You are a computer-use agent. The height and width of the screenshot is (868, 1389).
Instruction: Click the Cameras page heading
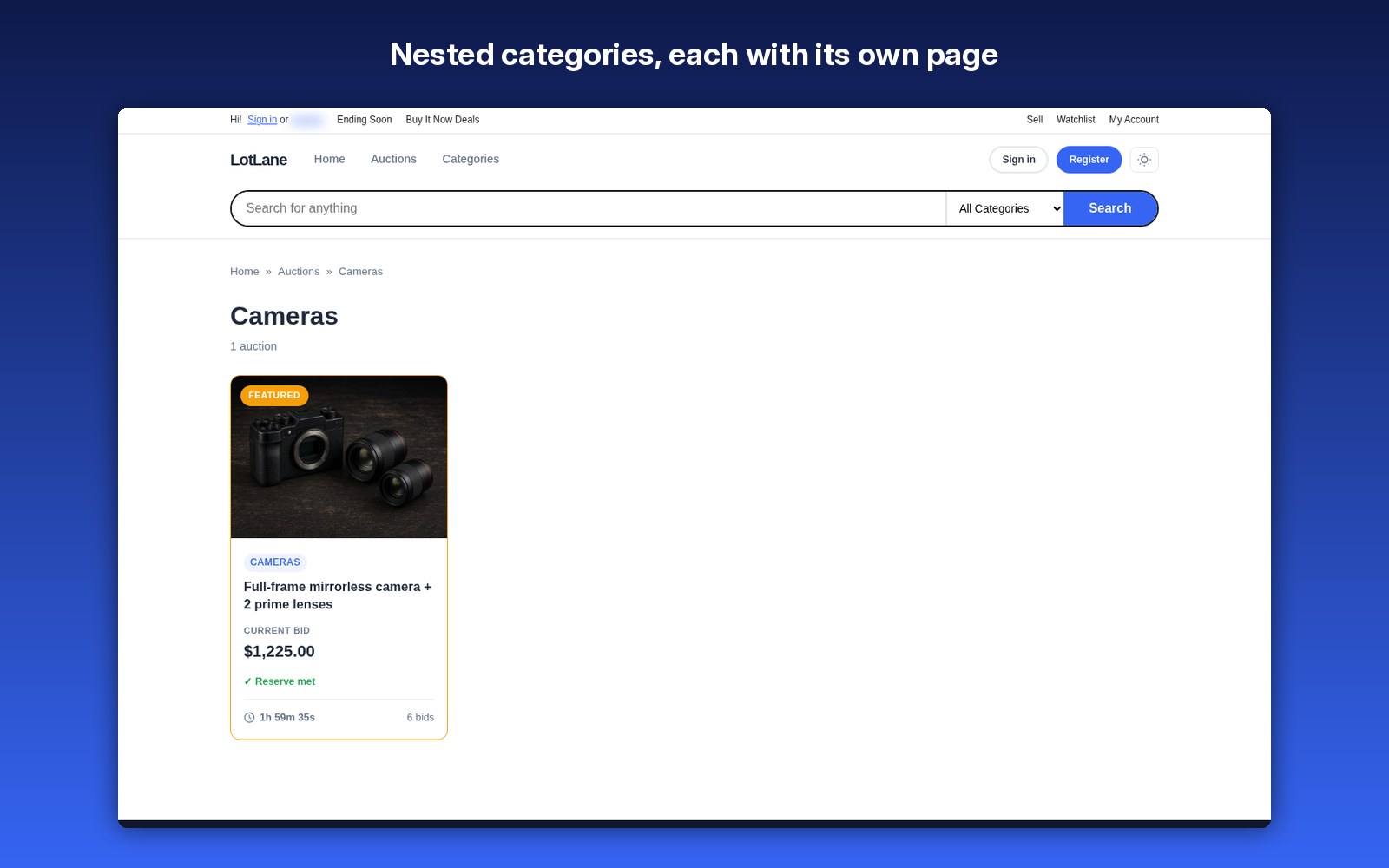tap(284, 316)
